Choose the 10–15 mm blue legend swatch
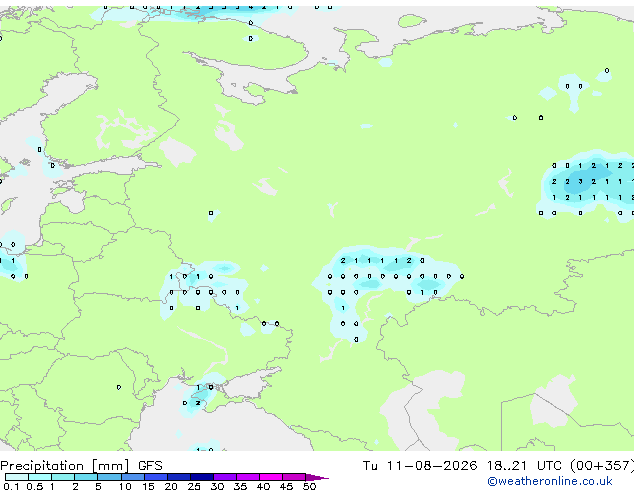 click(132, 477)
